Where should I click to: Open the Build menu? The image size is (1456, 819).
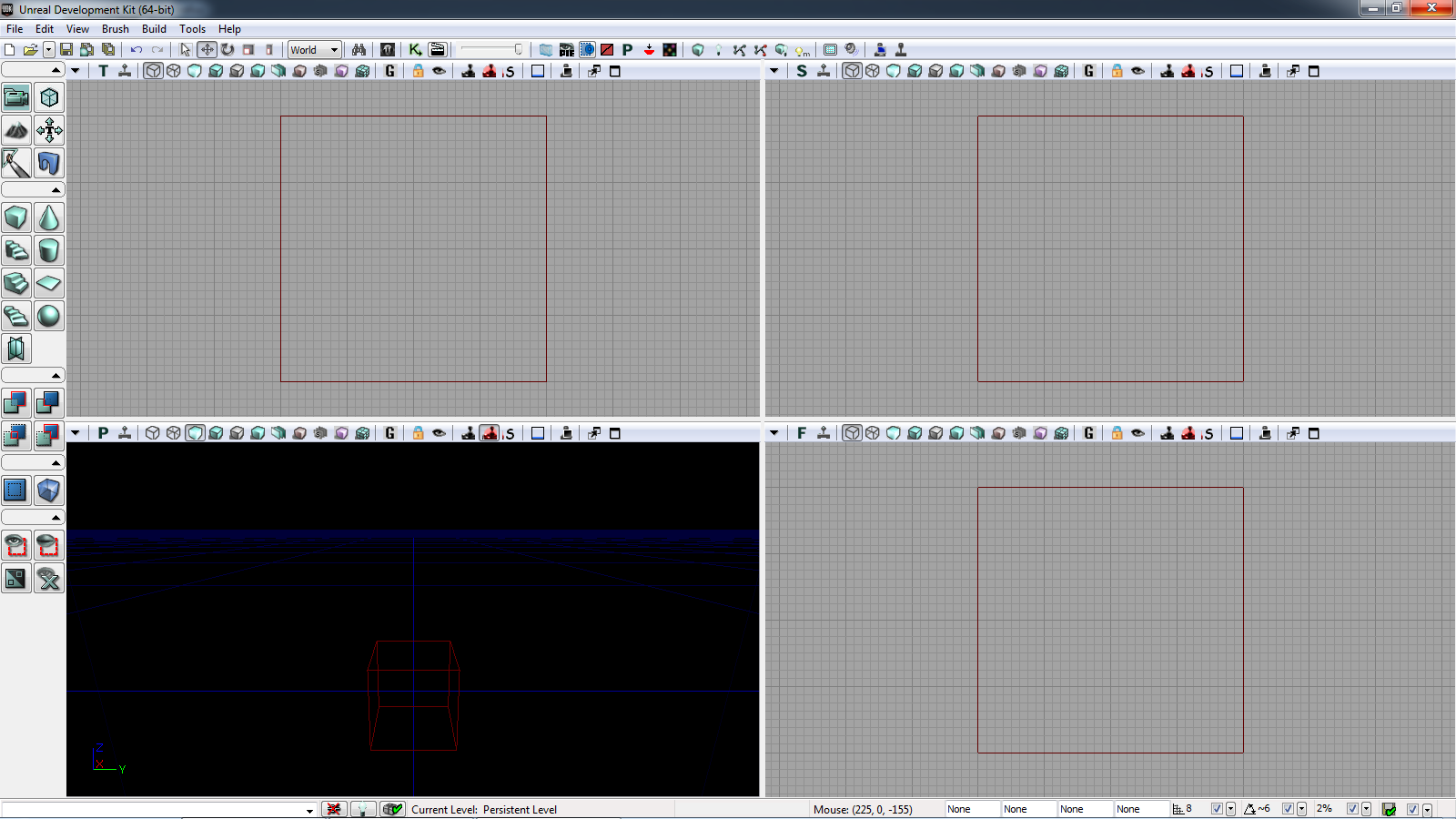[x=154, y=29]
